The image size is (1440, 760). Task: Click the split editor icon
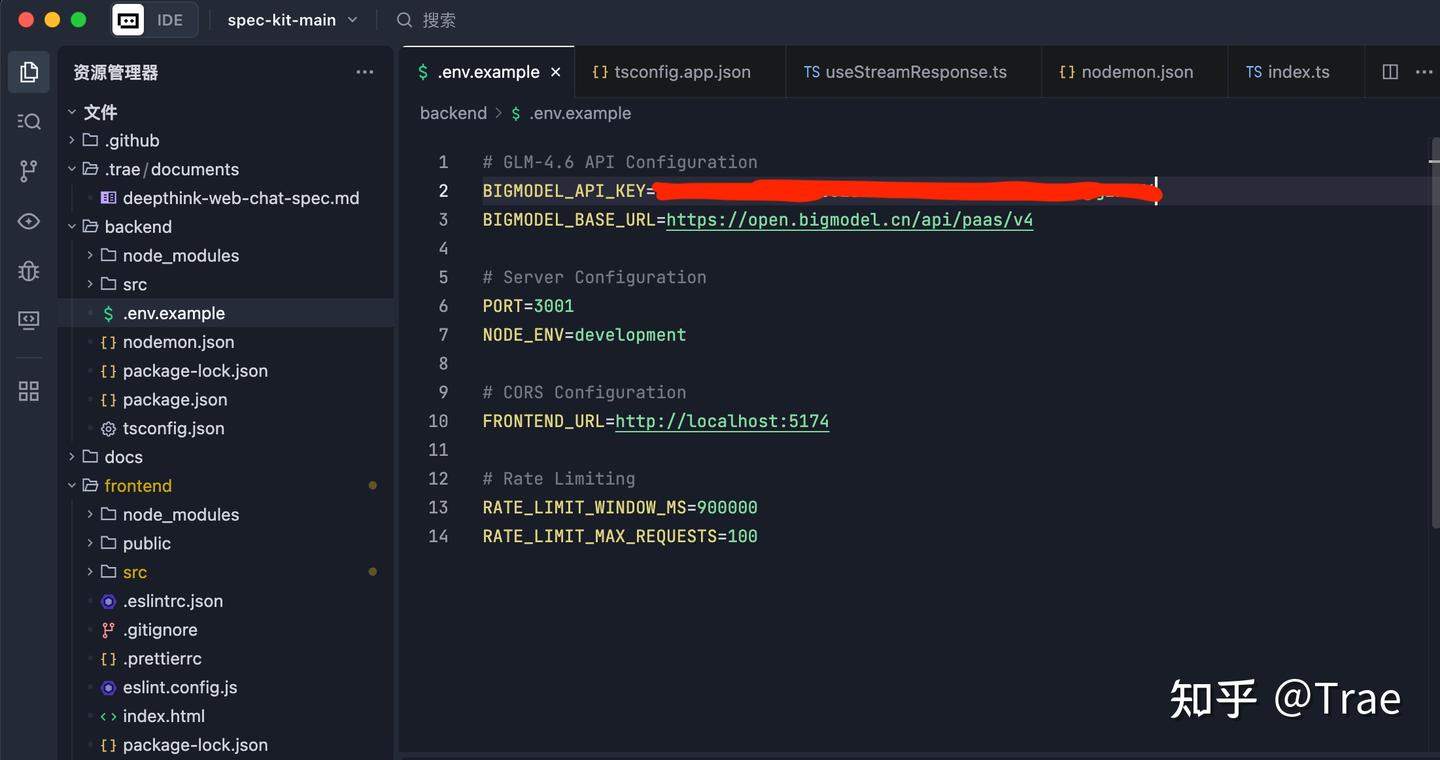coord(1390,72)
